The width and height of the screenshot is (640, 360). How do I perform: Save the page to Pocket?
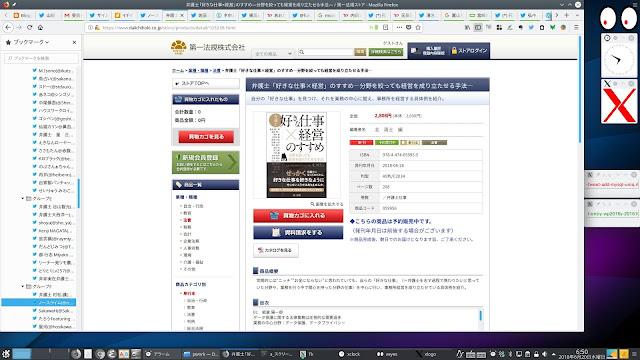409,27
